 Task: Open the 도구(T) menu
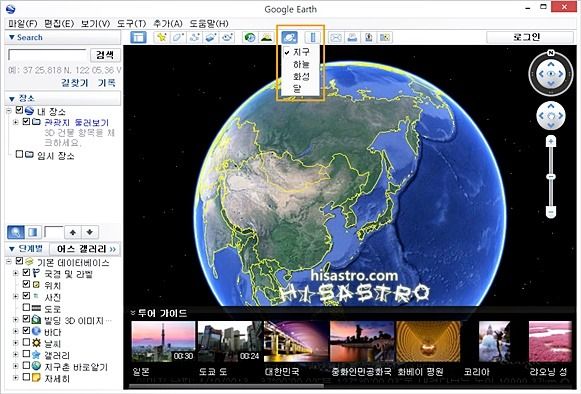[x=131, y=23]
